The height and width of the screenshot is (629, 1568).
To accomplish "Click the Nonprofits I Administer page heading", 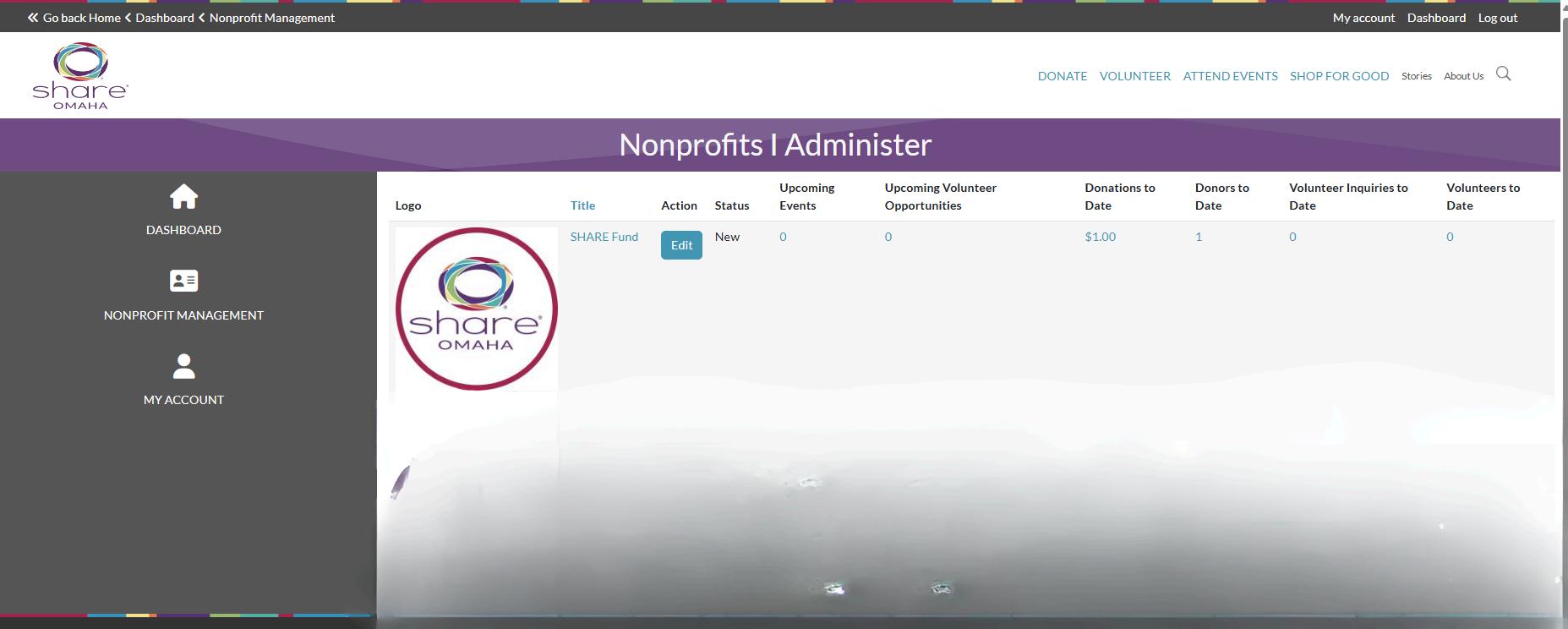I will [775, 145].
